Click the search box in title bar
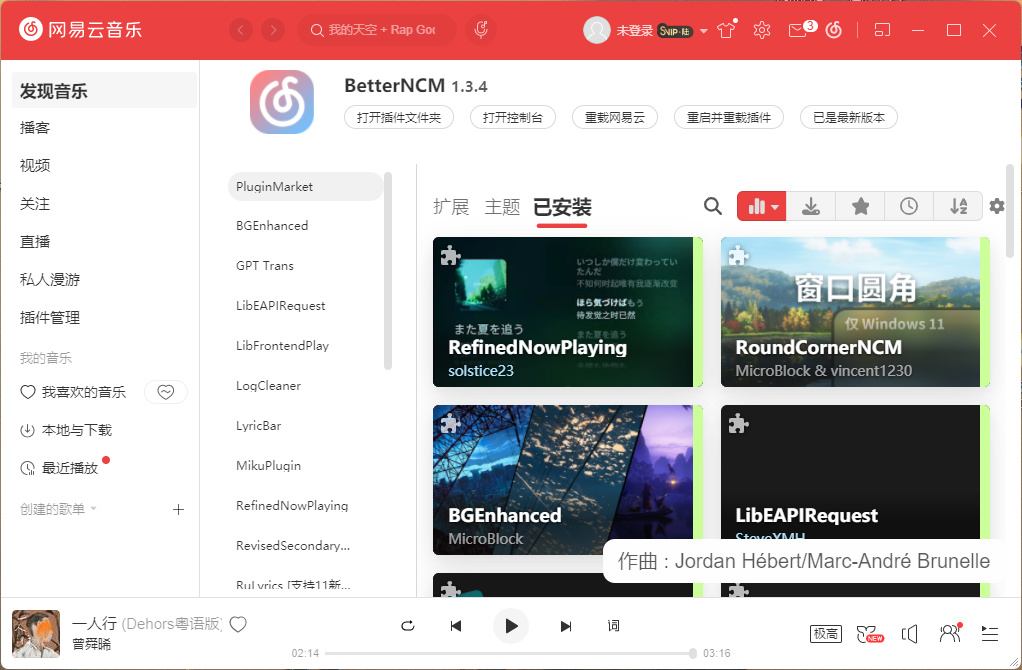Viewport: 1022px width, 670px height. [376, 30]
